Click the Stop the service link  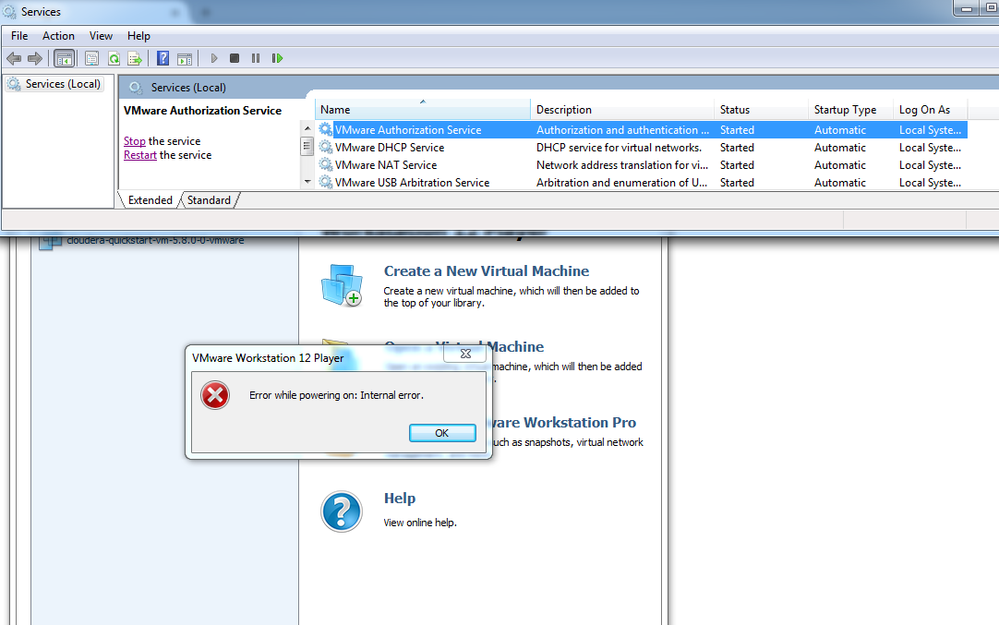134,141
